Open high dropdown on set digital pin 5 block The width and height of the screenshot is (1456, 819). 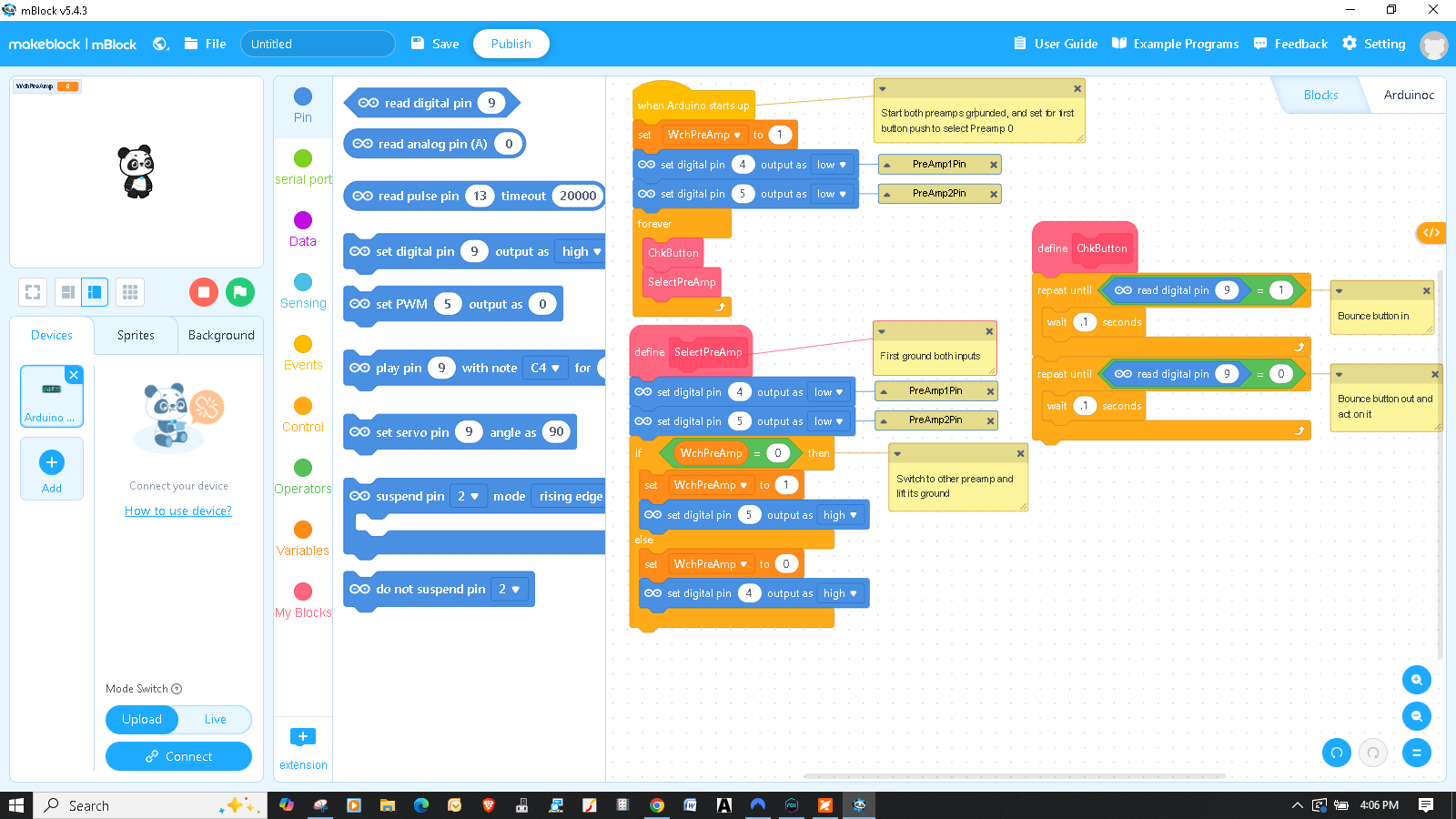click(x=841, y=515)
